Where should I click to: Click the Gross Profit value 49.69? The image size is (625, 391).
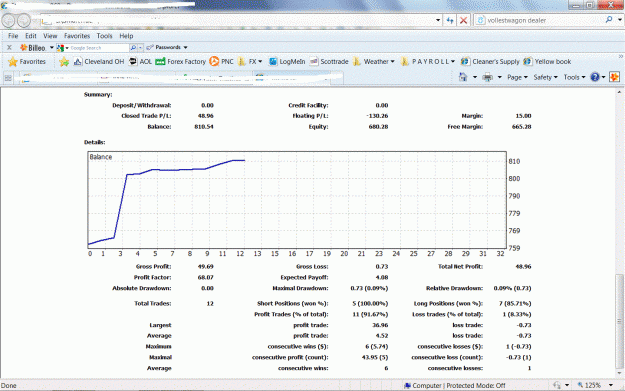[x=206, y=267]
